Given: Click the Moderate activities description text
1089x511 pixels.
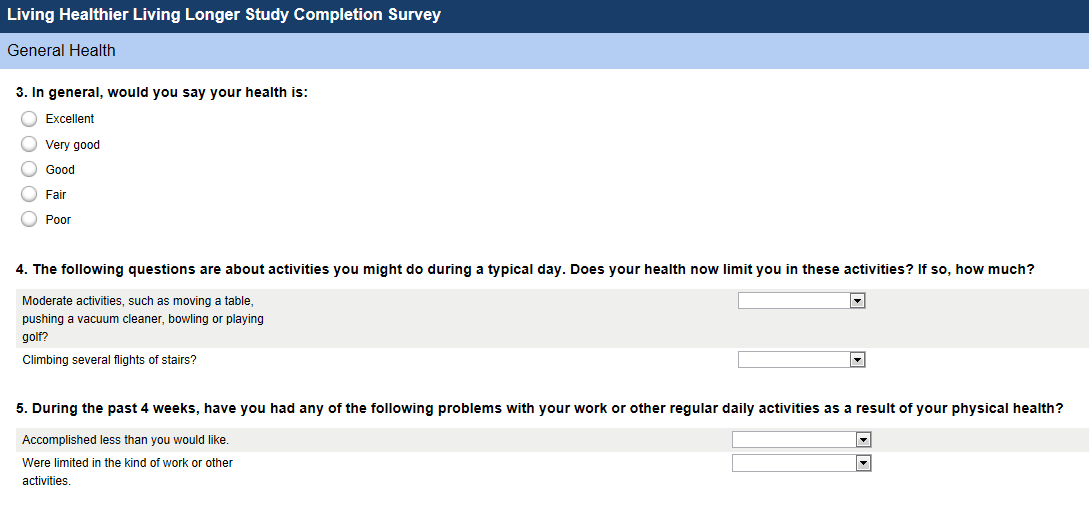Looking at the screenshot, I should [143, 318].
